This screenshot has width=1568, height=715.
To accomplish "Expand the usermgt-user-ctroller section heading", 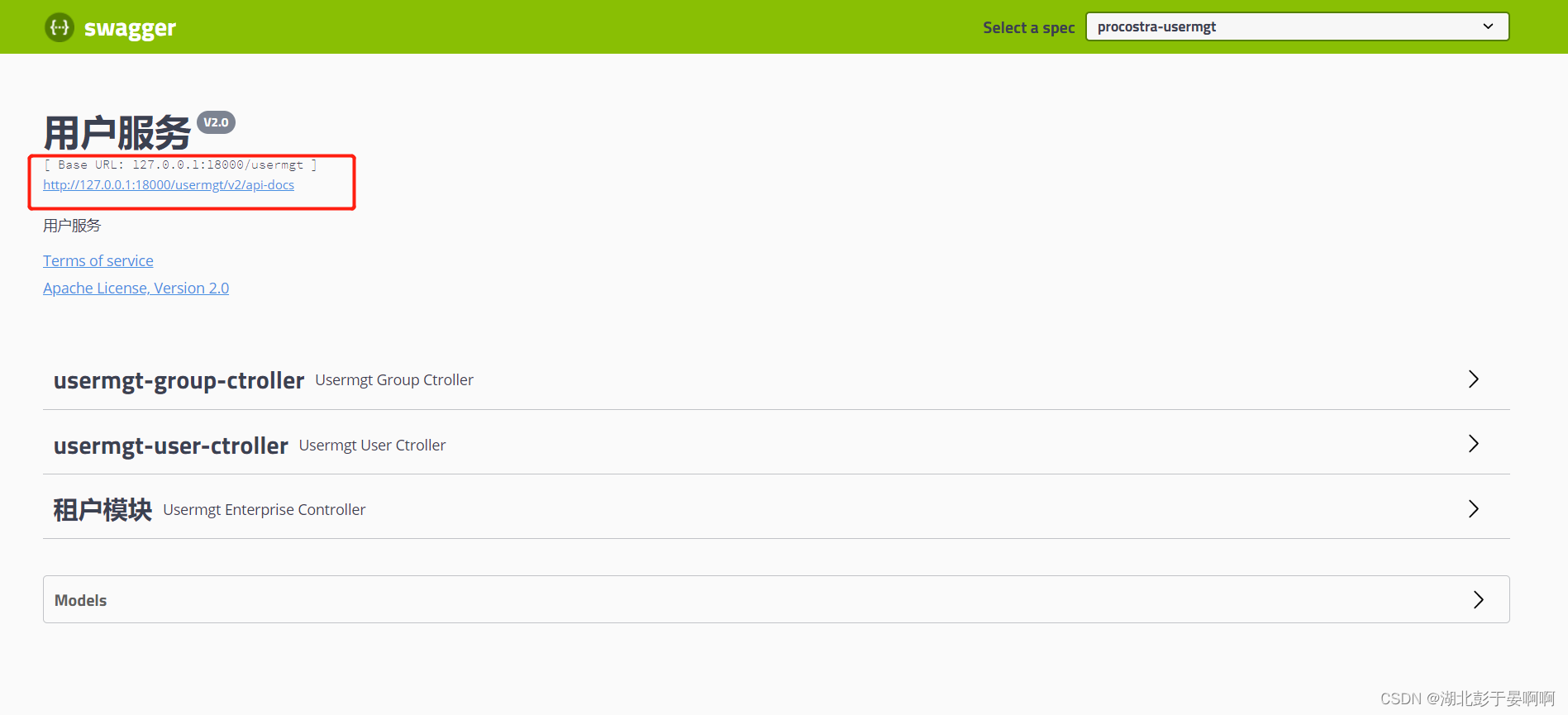I will [171, 446].
